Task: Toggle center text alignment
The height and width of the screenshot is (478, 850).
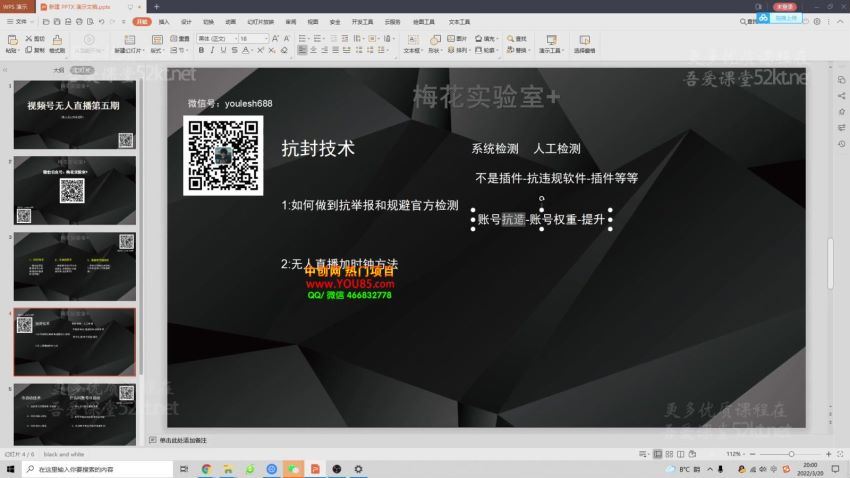Action: tap(313, 50)
